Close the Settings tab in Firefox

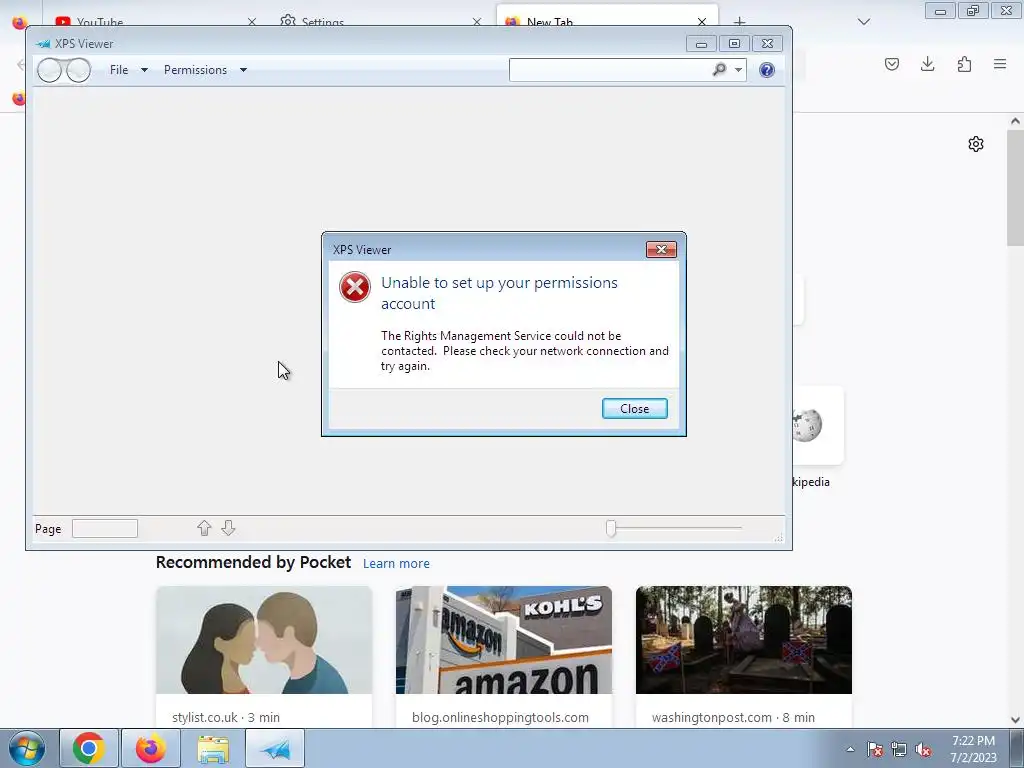coord(477,22)
